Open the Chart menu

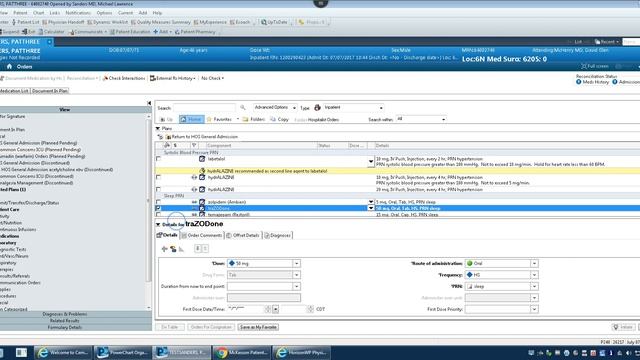(38, 13)
